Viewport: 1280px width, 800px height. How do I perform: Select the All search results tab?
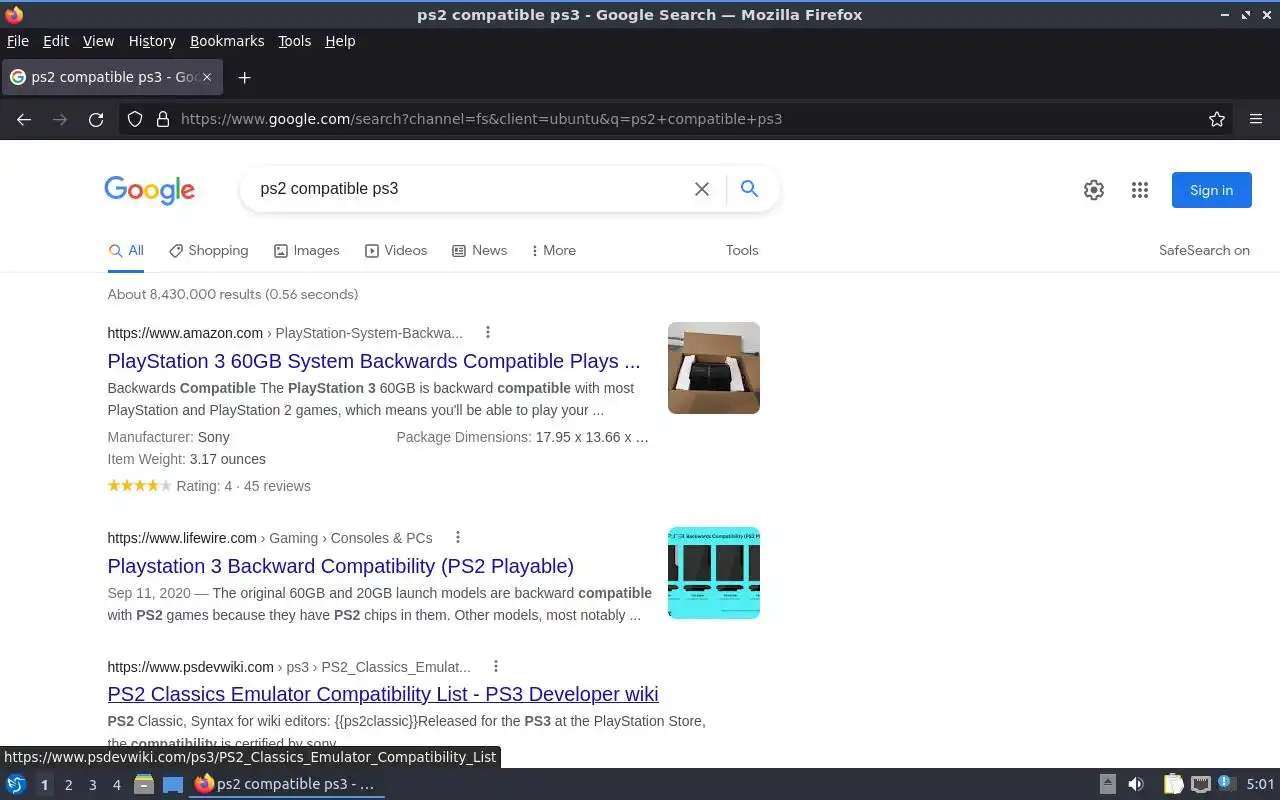click(126, 251)
